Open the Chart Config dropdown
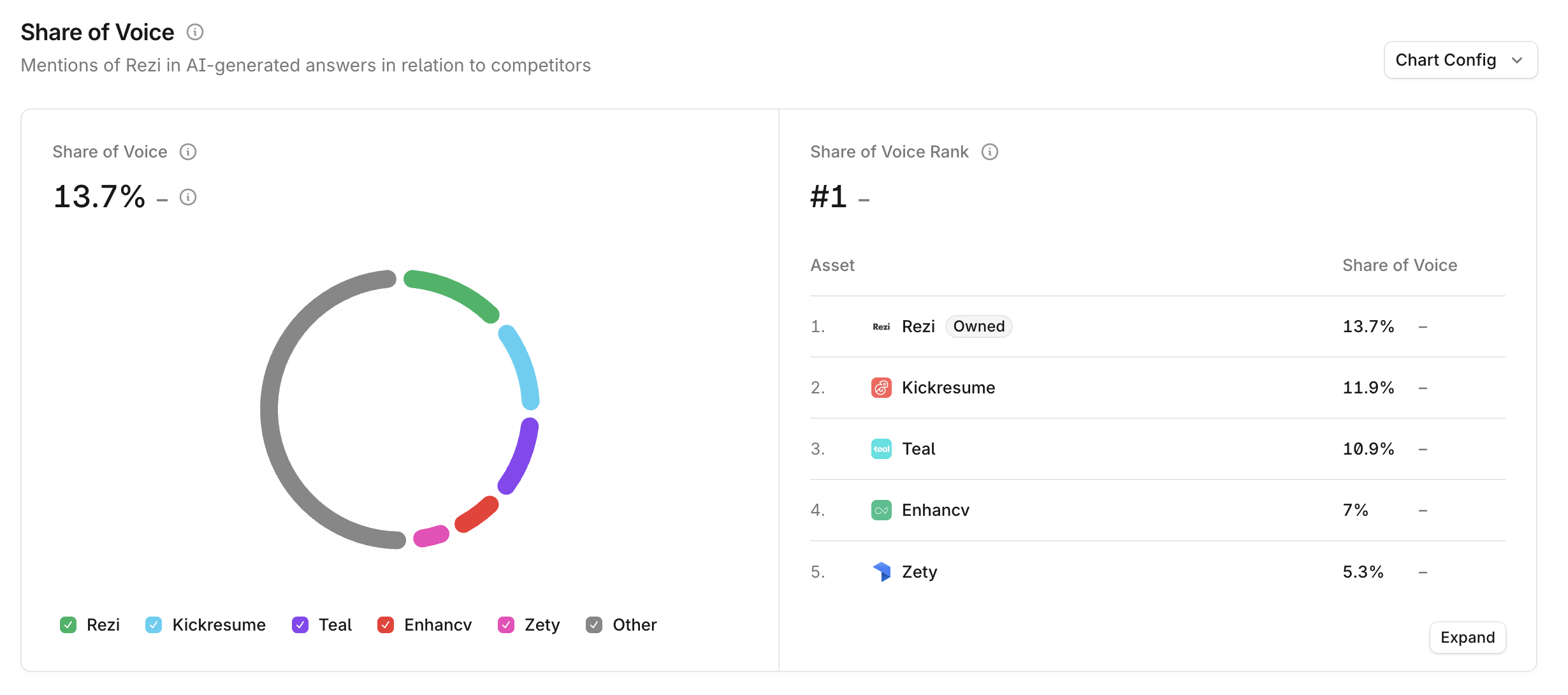 click(x=1460, y=60)
